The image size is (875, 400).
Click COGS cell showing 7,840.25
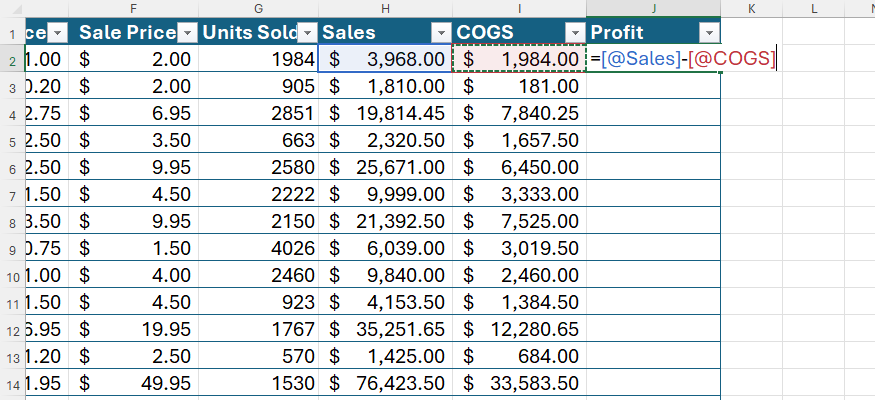(x=519, y=113)
